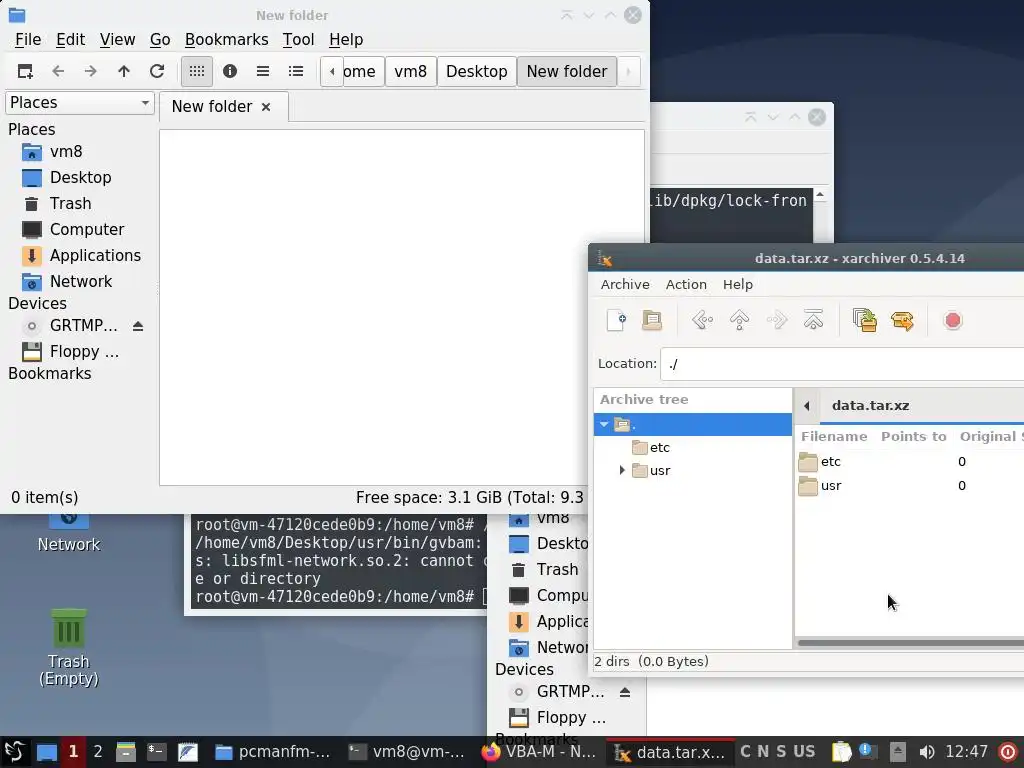Click Desktop path button

[477, 71]
